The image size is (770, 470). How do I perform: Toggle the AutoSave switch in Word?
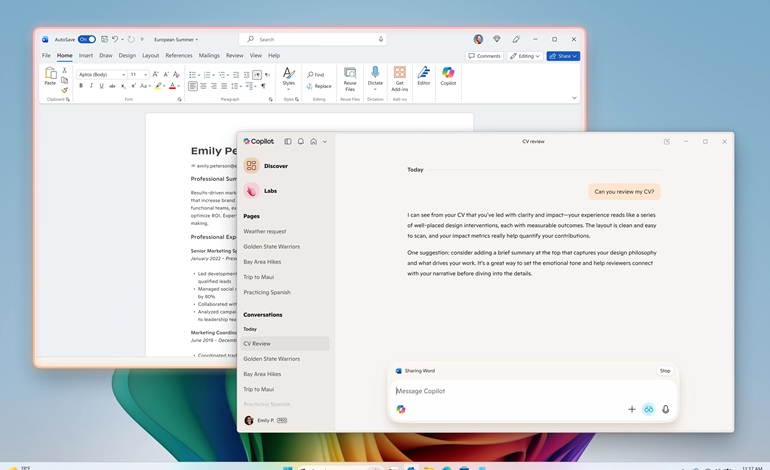click(x=87, y=39)
